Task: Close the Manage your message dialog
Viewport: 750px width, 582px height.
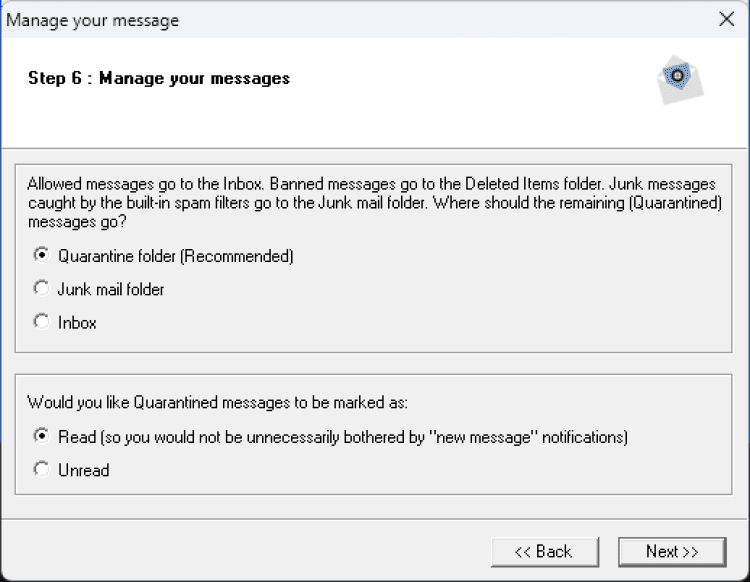Action: [x=727, y=19]
